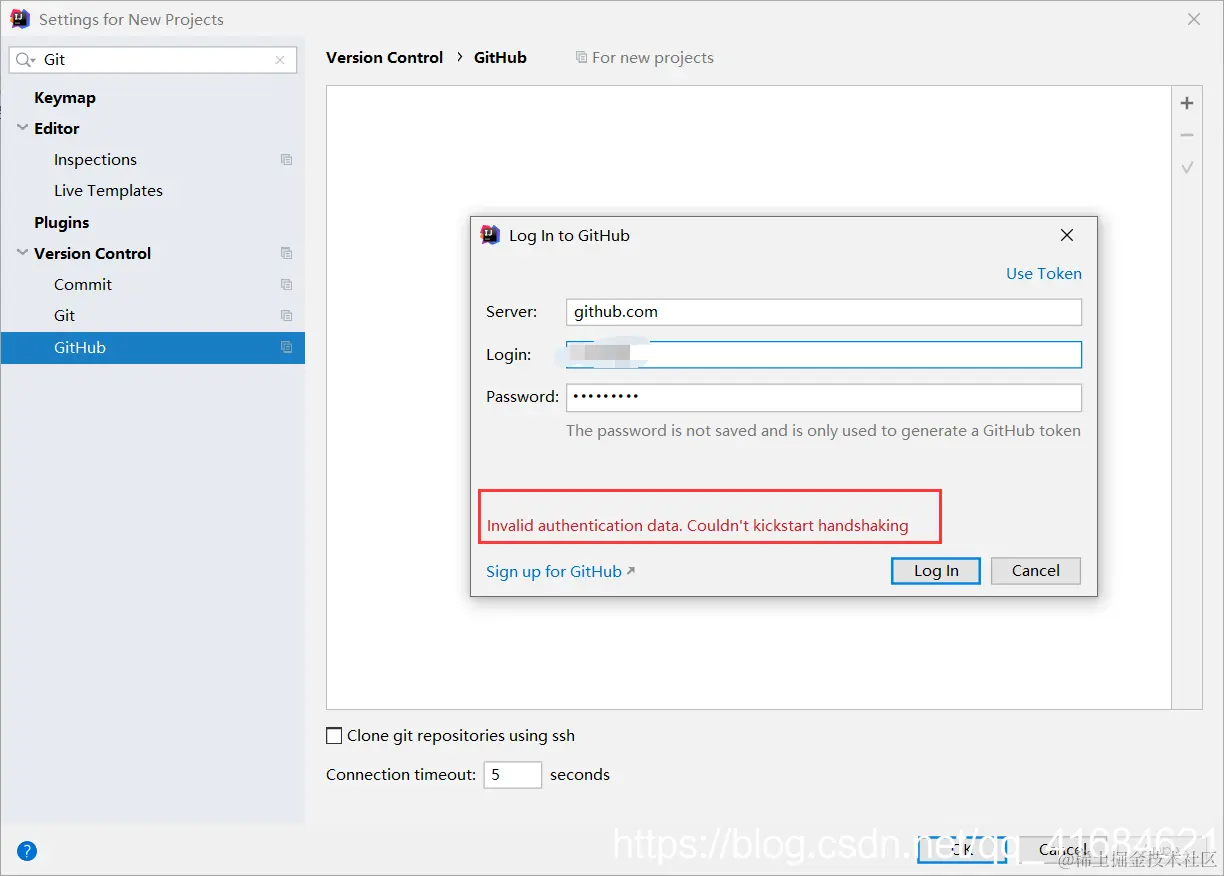Open Git settings page
1224x876 pixels.
tap(65, 316)
